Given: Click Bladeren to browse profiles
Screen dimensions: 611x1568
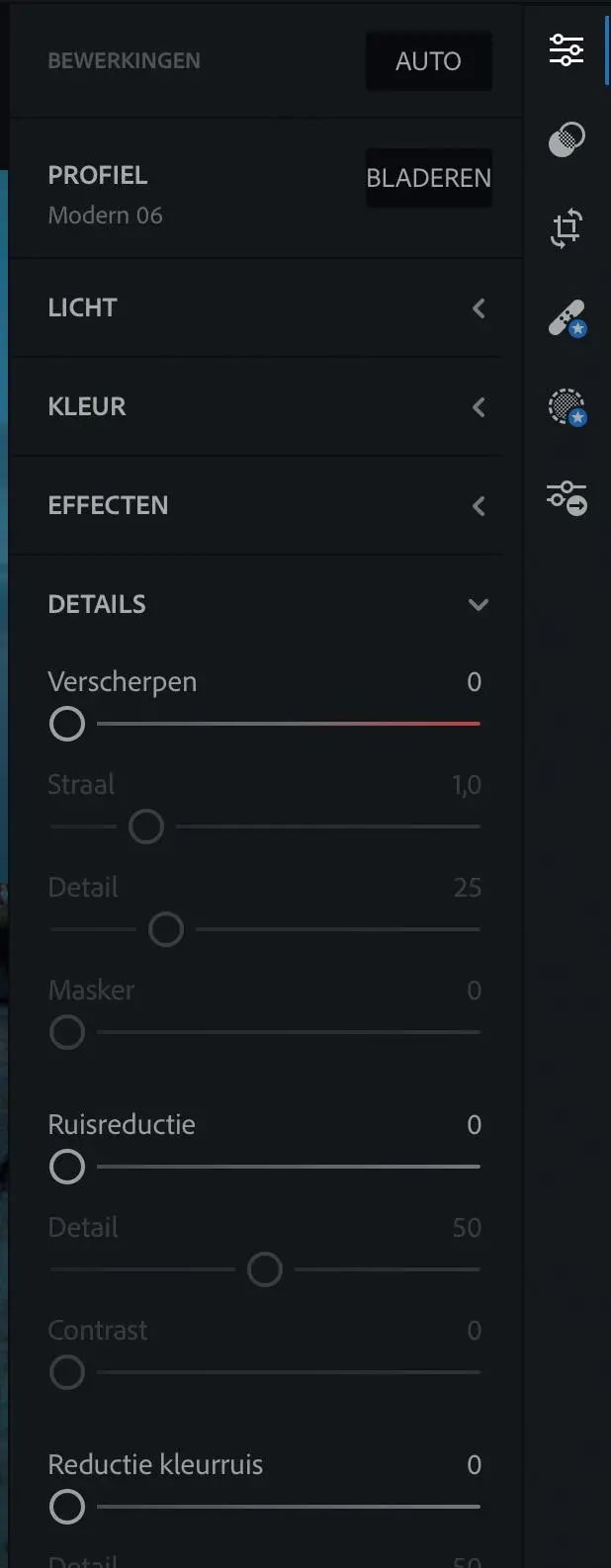Looking at the screenshot, I should click(428, 178).
